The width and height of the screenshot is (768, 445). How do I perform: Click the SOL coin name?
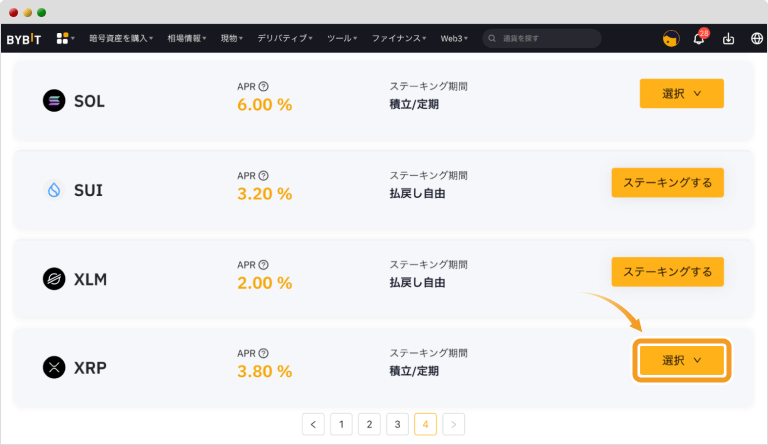(89, 101)
